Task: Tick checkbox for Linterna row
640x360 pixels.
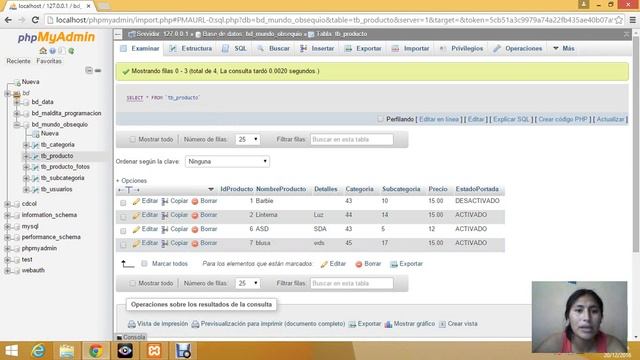Action: click(x=123, y=217)
